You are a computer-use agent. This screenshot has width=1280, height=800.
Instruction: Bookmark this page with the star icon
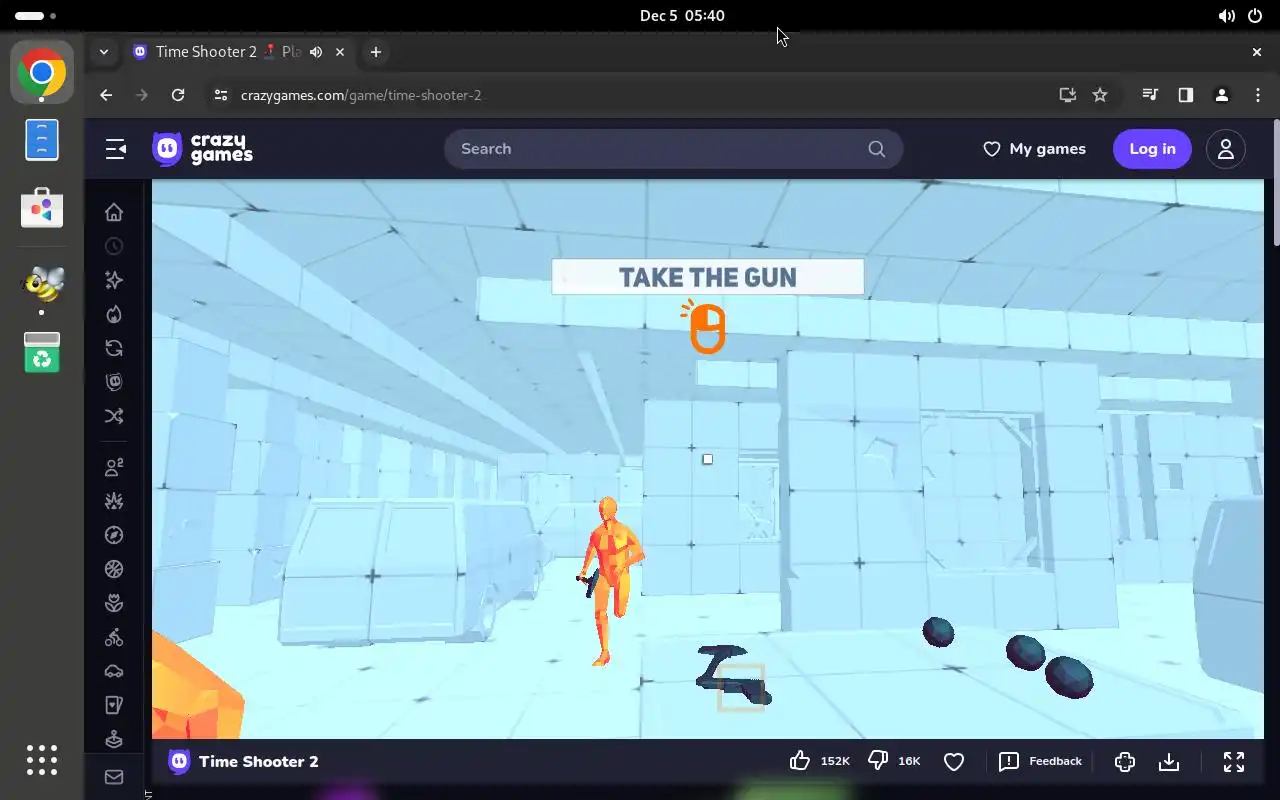tap(1100, 95)
